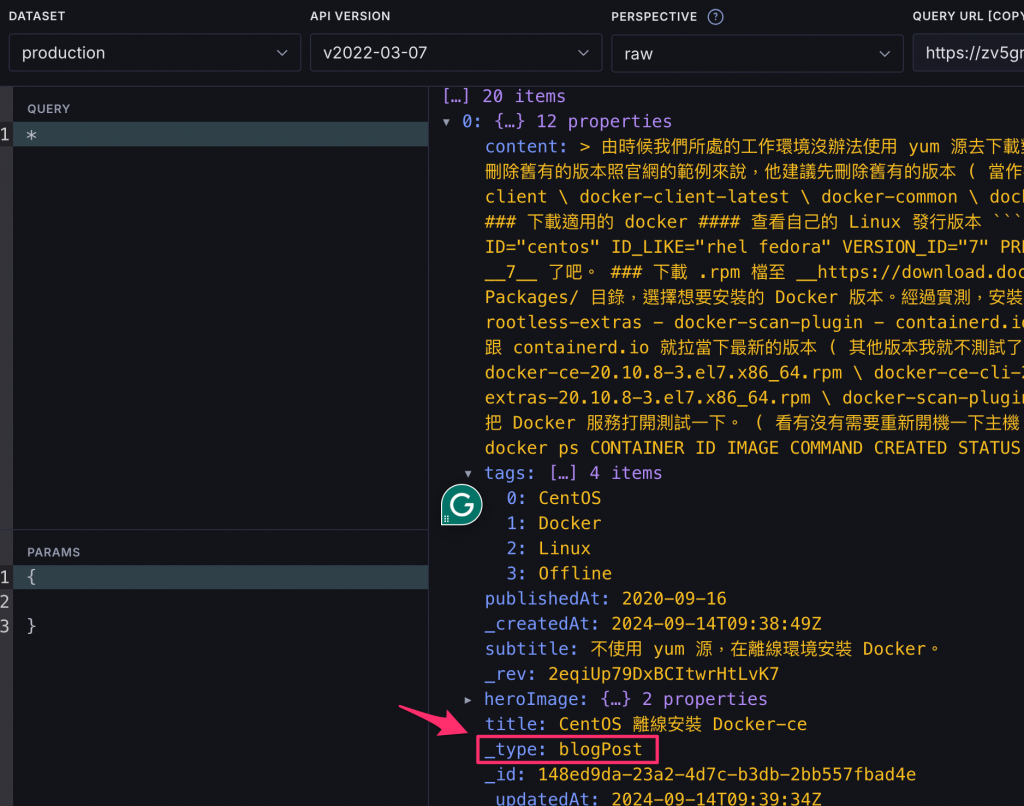1024x806 pixels.
Task: Click the query editor line with asterisk
Action: click(221, 135)
